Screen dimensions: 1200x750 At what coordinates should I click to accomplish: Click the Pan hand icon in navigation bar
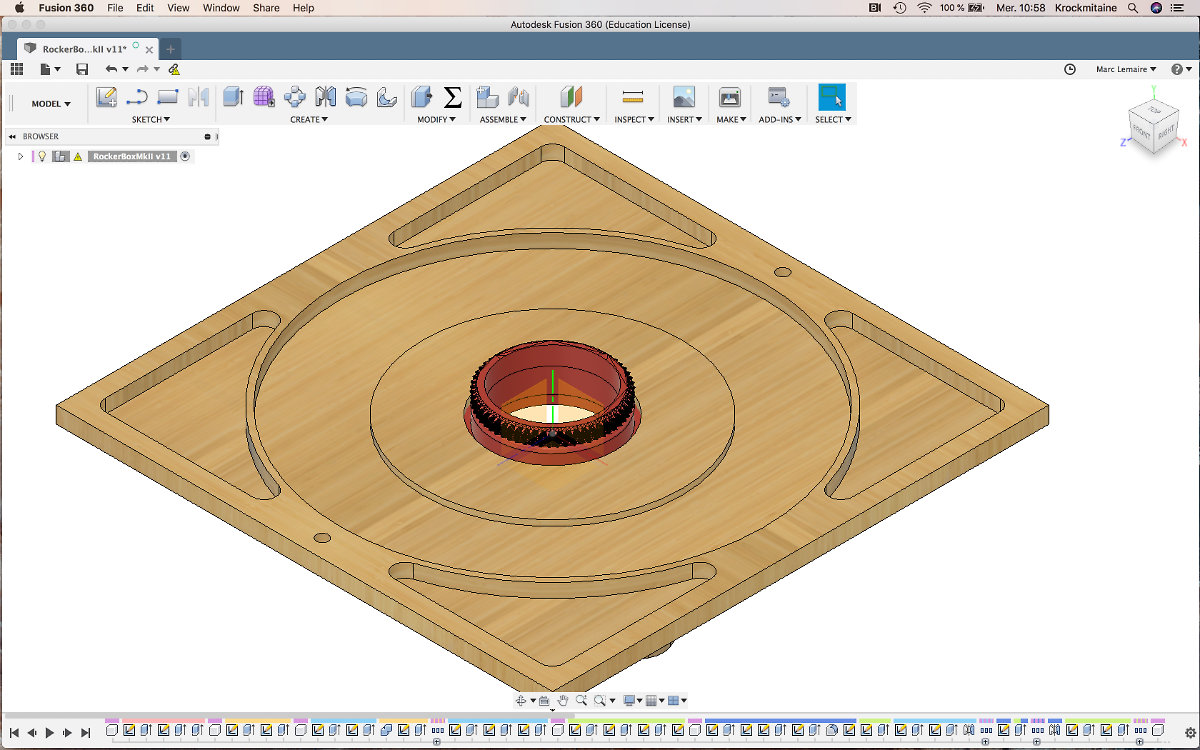pos(563,701)
